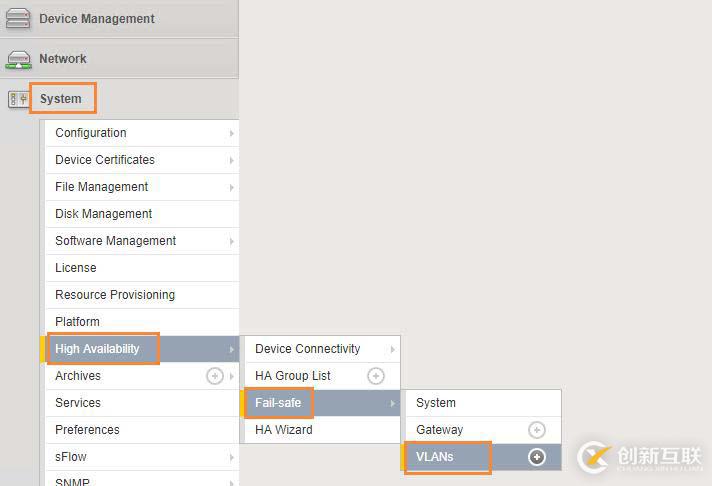
Task: Select the Fail-safe menu entry
Action: click(278, 403)
